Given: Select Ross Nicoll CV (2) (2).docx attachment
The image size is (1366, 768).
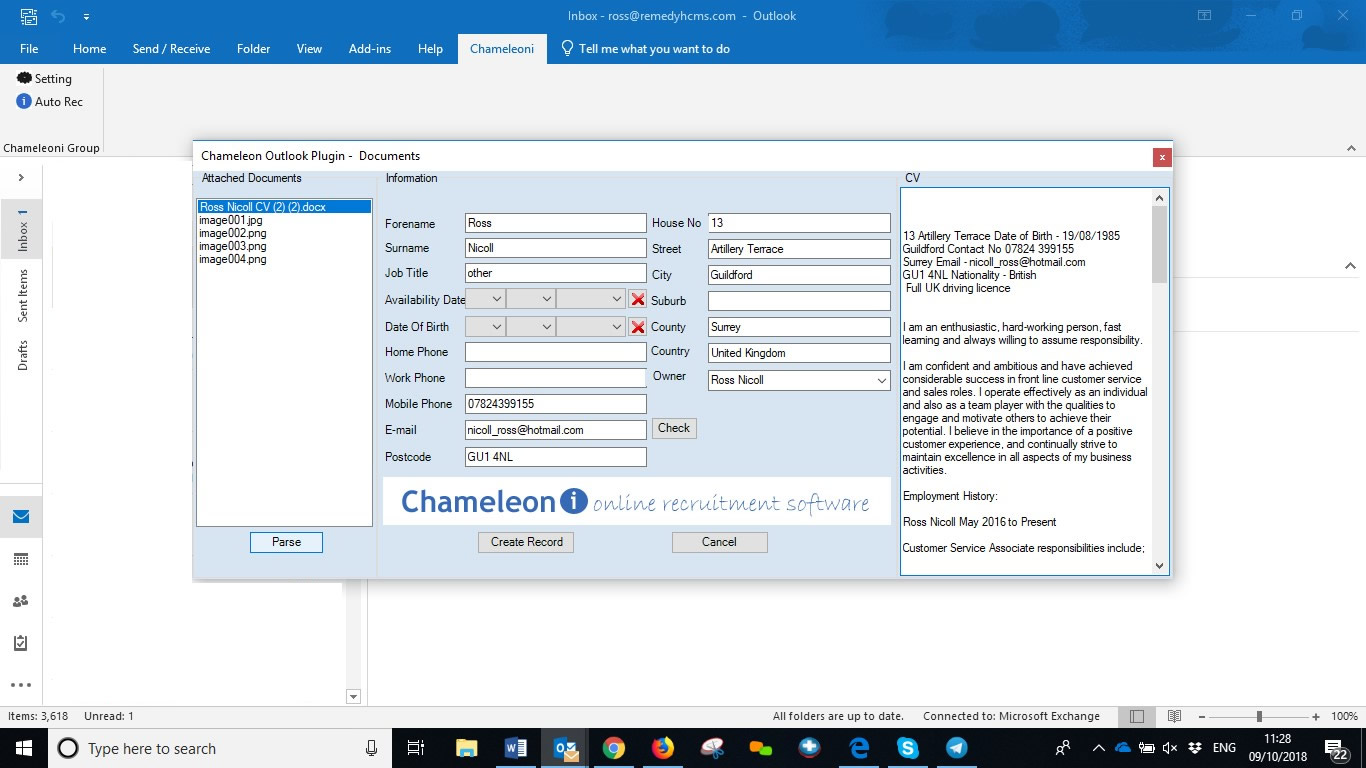Looking at the screenshot, I should (x=284, y=207).
